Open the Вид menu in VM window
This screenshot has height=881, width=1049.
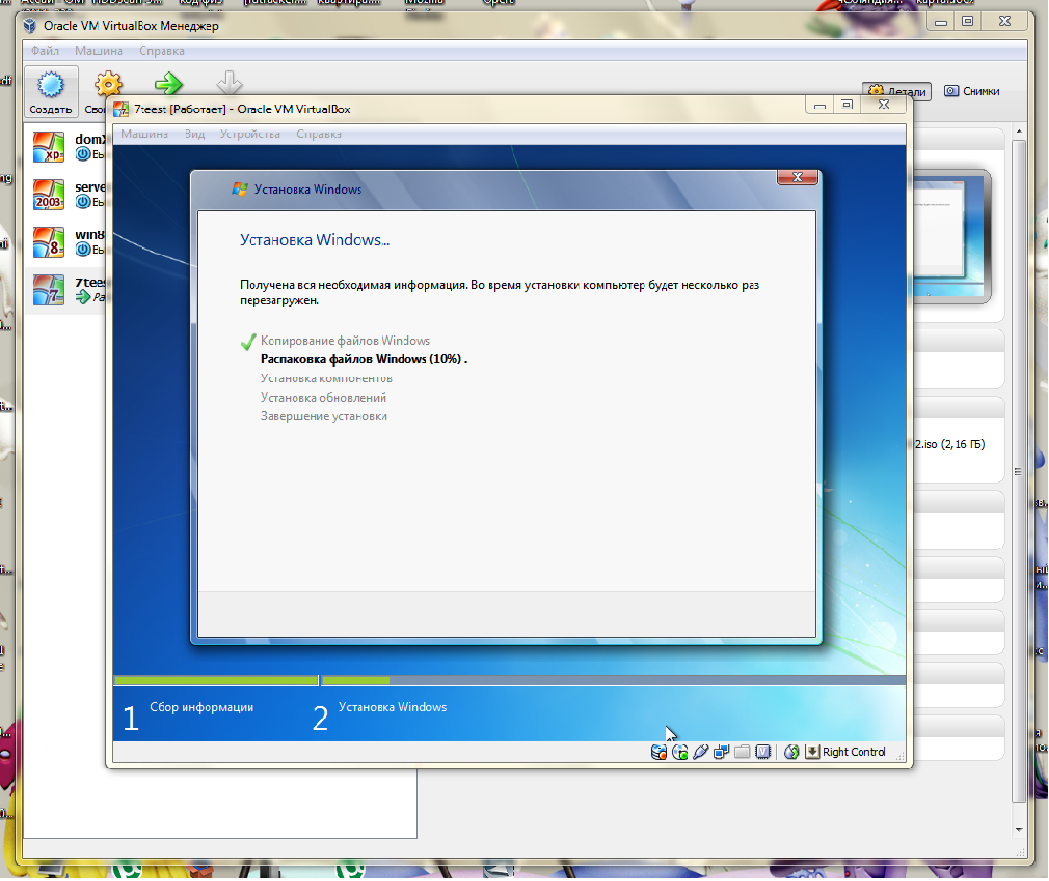point(195,134)
